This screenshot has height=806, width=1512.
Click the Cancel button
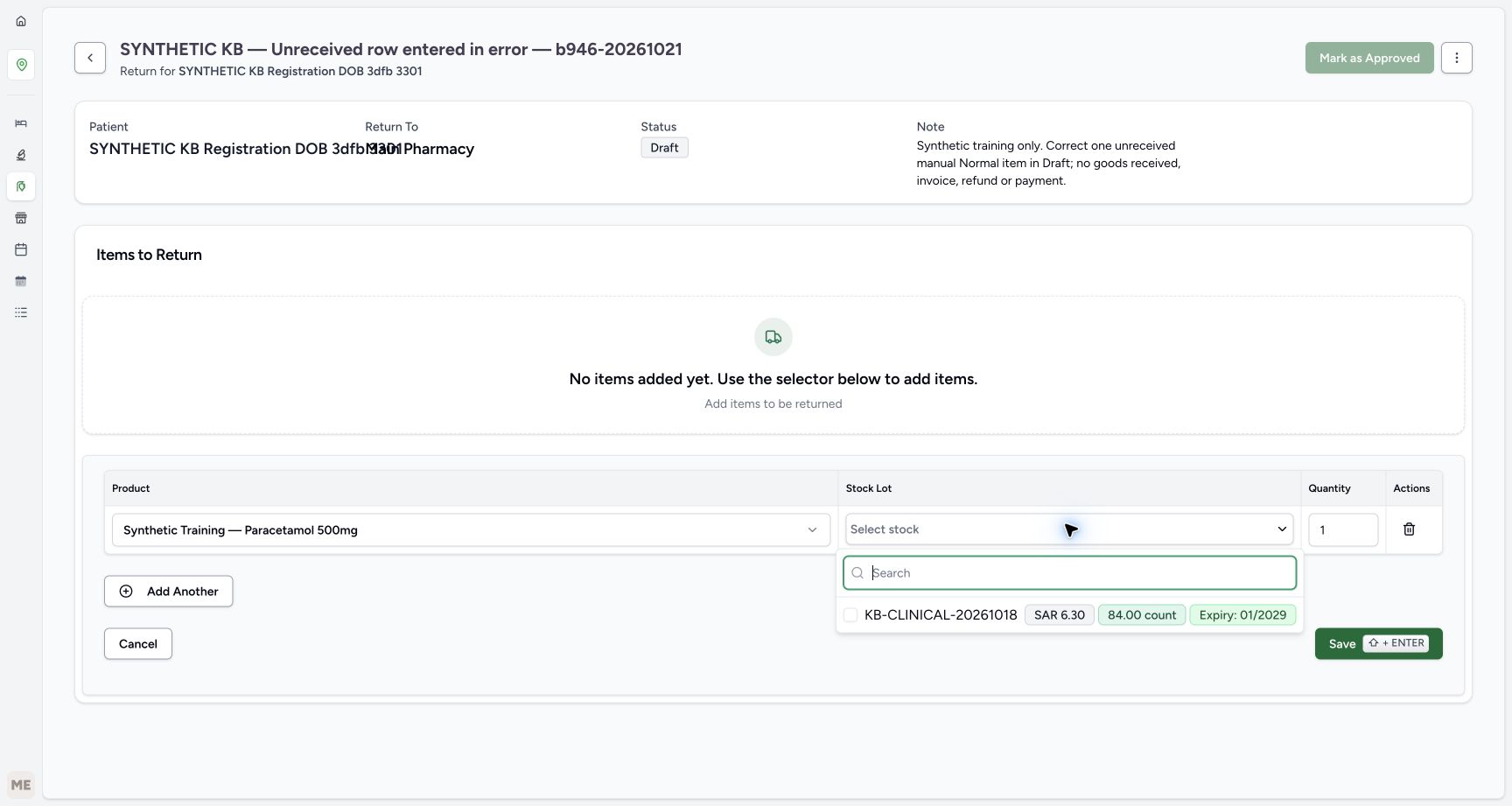tap(138, 644)
